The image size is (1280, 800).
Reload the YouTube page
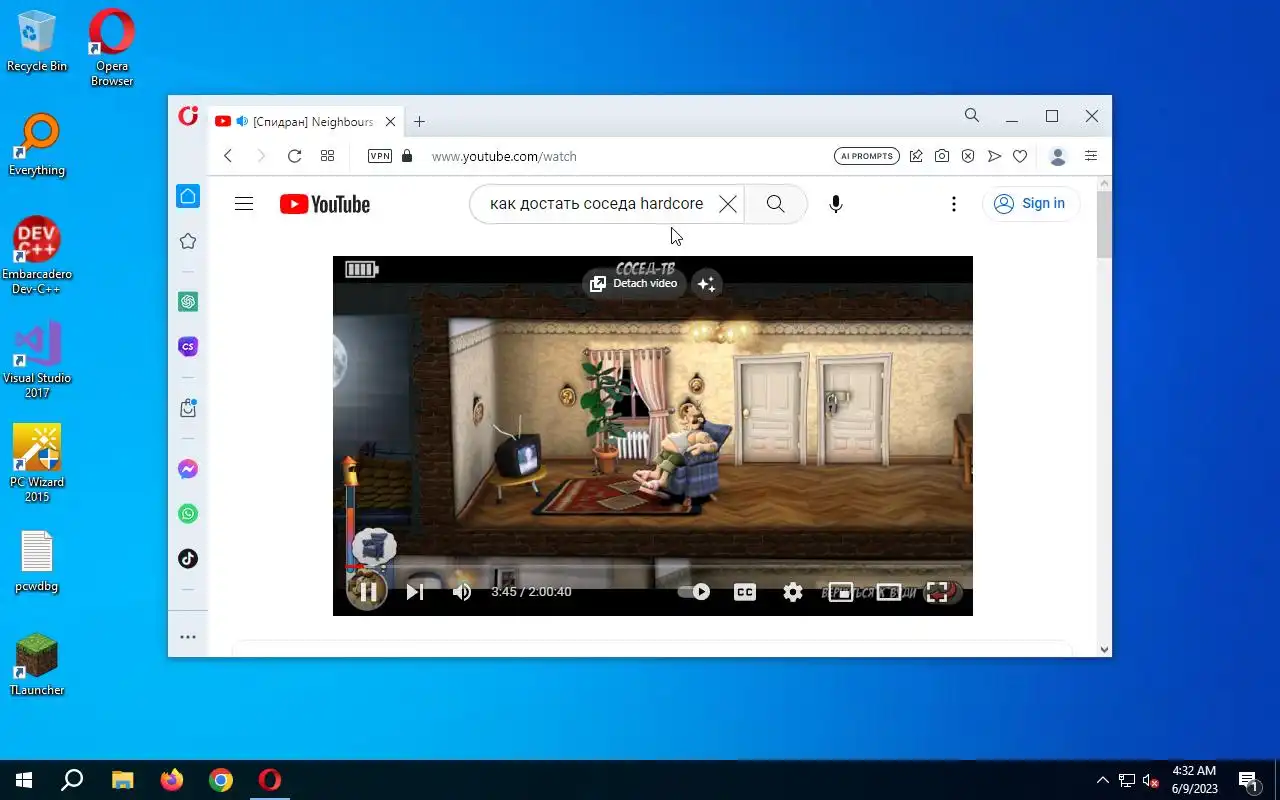(x=294, y=156)
